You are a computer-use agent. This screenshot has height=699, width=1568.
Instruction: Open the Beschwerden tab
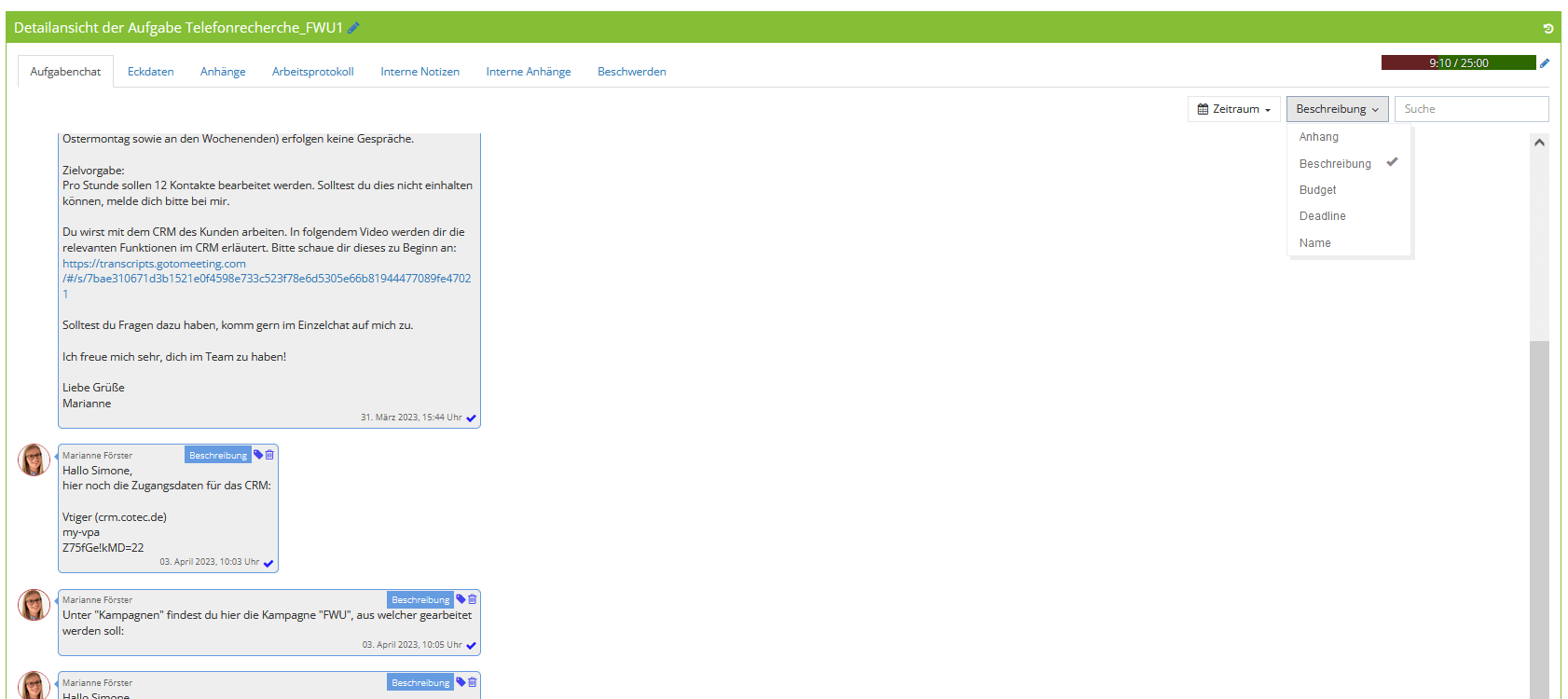(632, 72)
